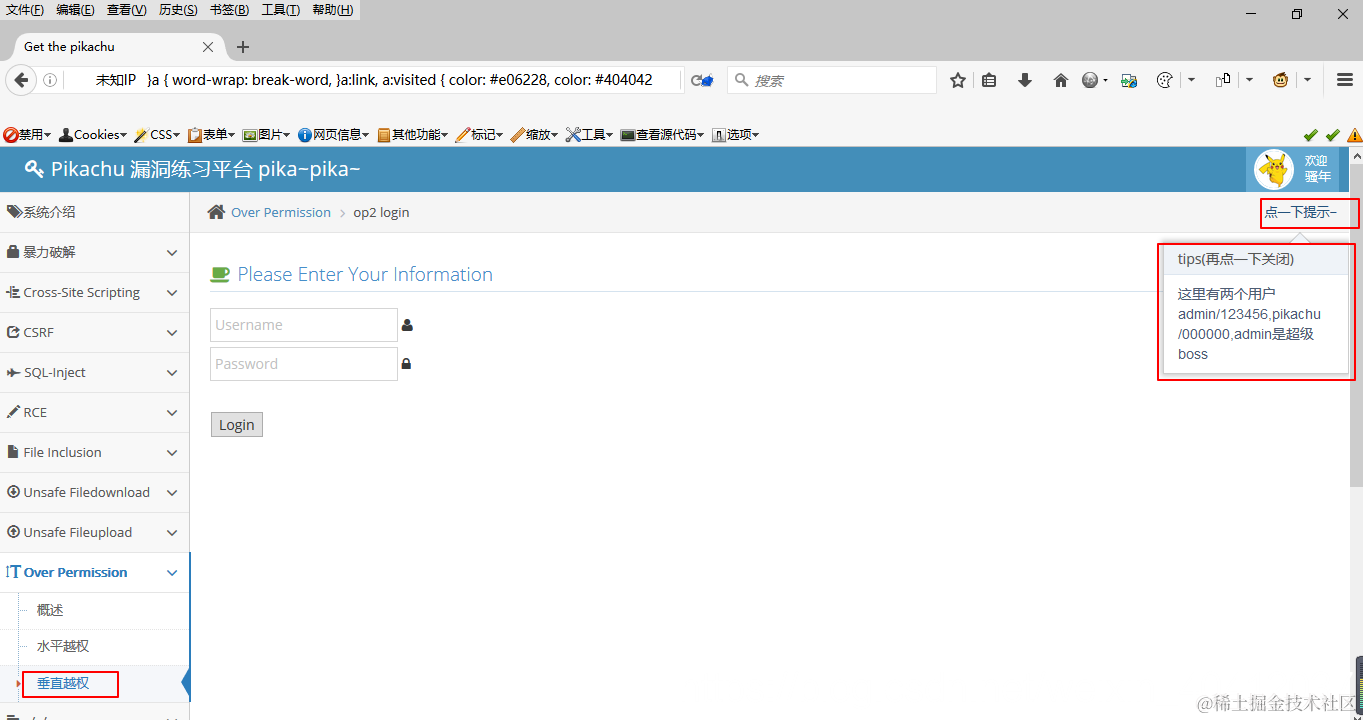Open the 查看源代码 toolbar dropdown
This screenshot has height=720, width=1363.
tap(662, 134)
